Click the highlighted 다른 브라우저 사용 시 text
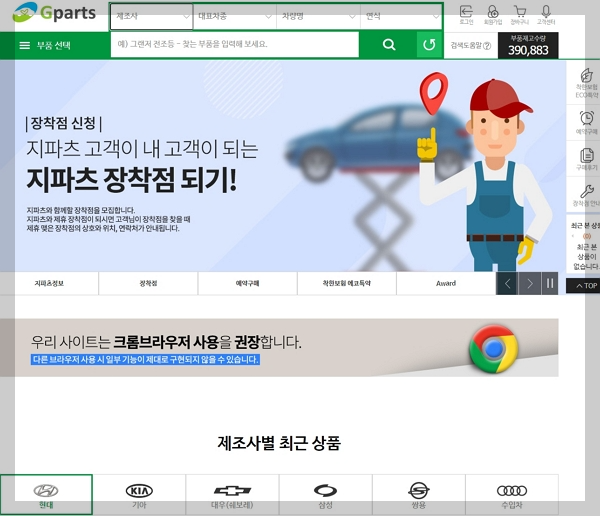Image resolution: width=600 pixels, height=516 pixels. (x=145, y=359)
